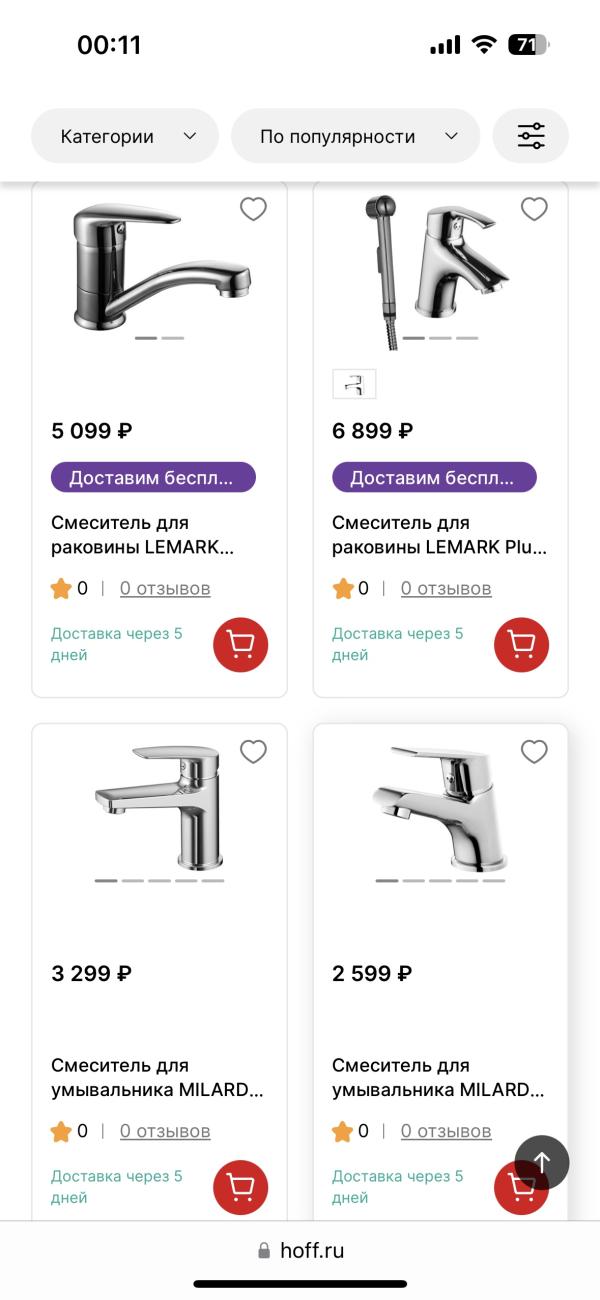600x1300 pixels.
Task: Favorite the 6 899 ₽ faucet with hygienic shower
Action: 534,209
